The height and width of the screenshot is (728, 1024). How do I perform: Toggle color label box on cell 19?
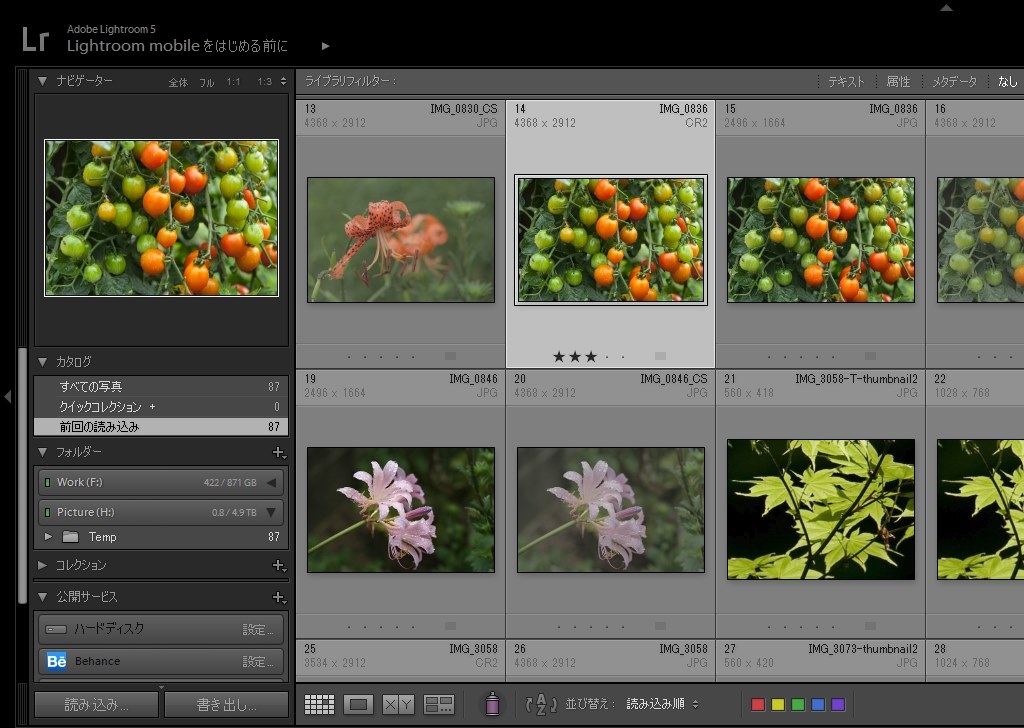450,626
